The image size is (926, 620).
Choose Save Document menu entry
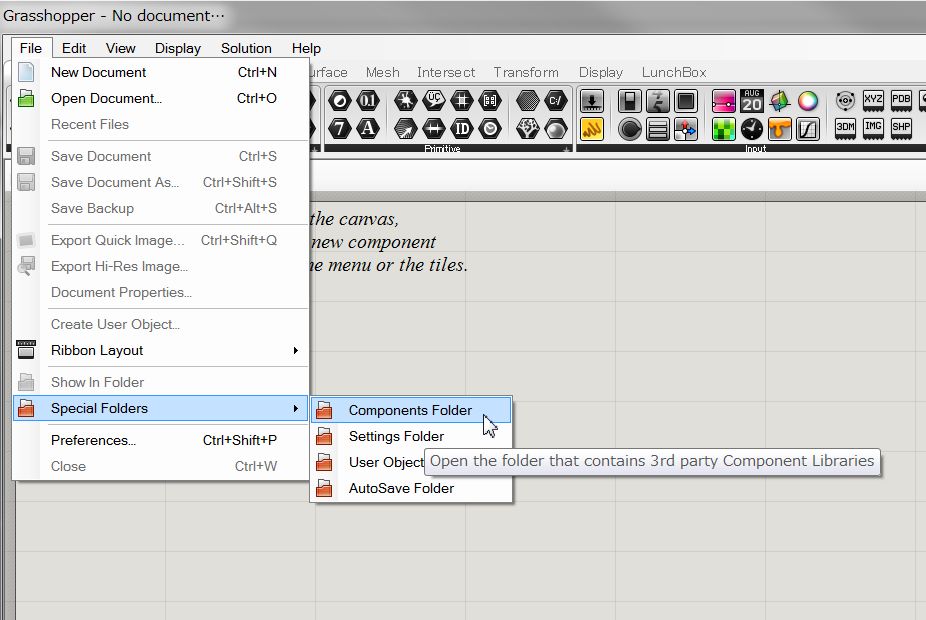[161, 156]
